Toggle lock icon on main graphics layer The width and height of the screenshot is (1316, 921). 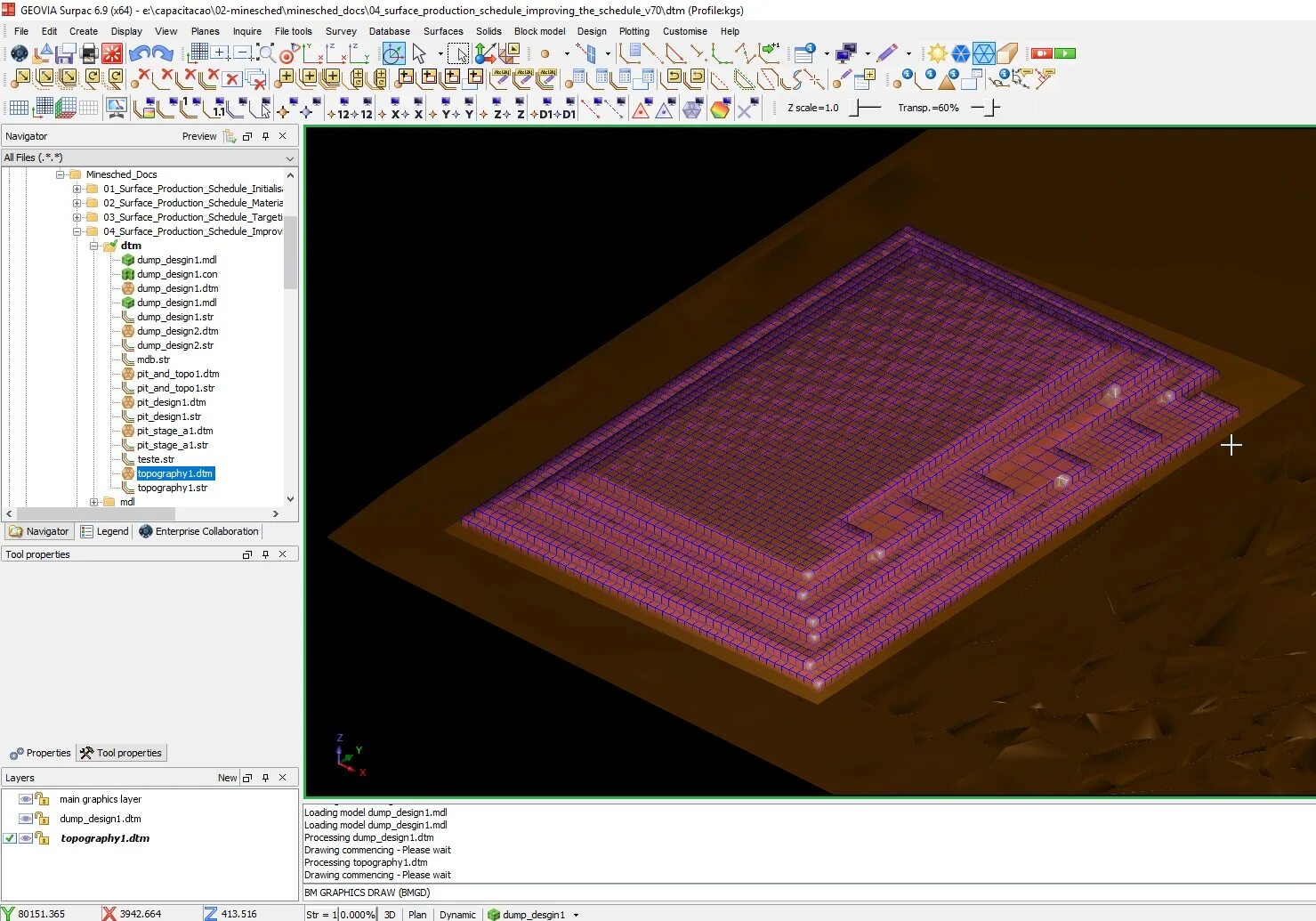point(42,799)
